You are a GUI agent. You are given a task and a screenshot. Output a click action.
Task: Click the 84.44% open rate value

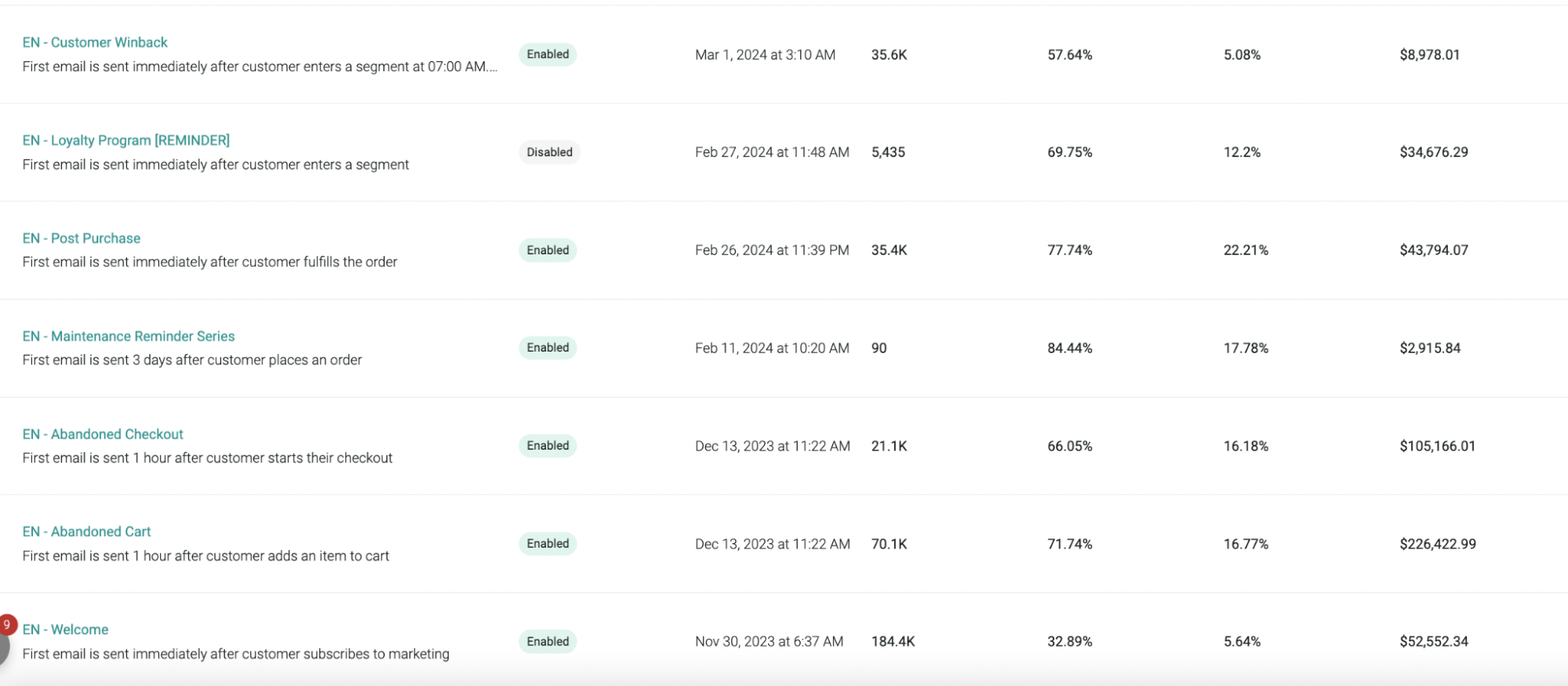pyautogui.click(x=1069, y=348)
